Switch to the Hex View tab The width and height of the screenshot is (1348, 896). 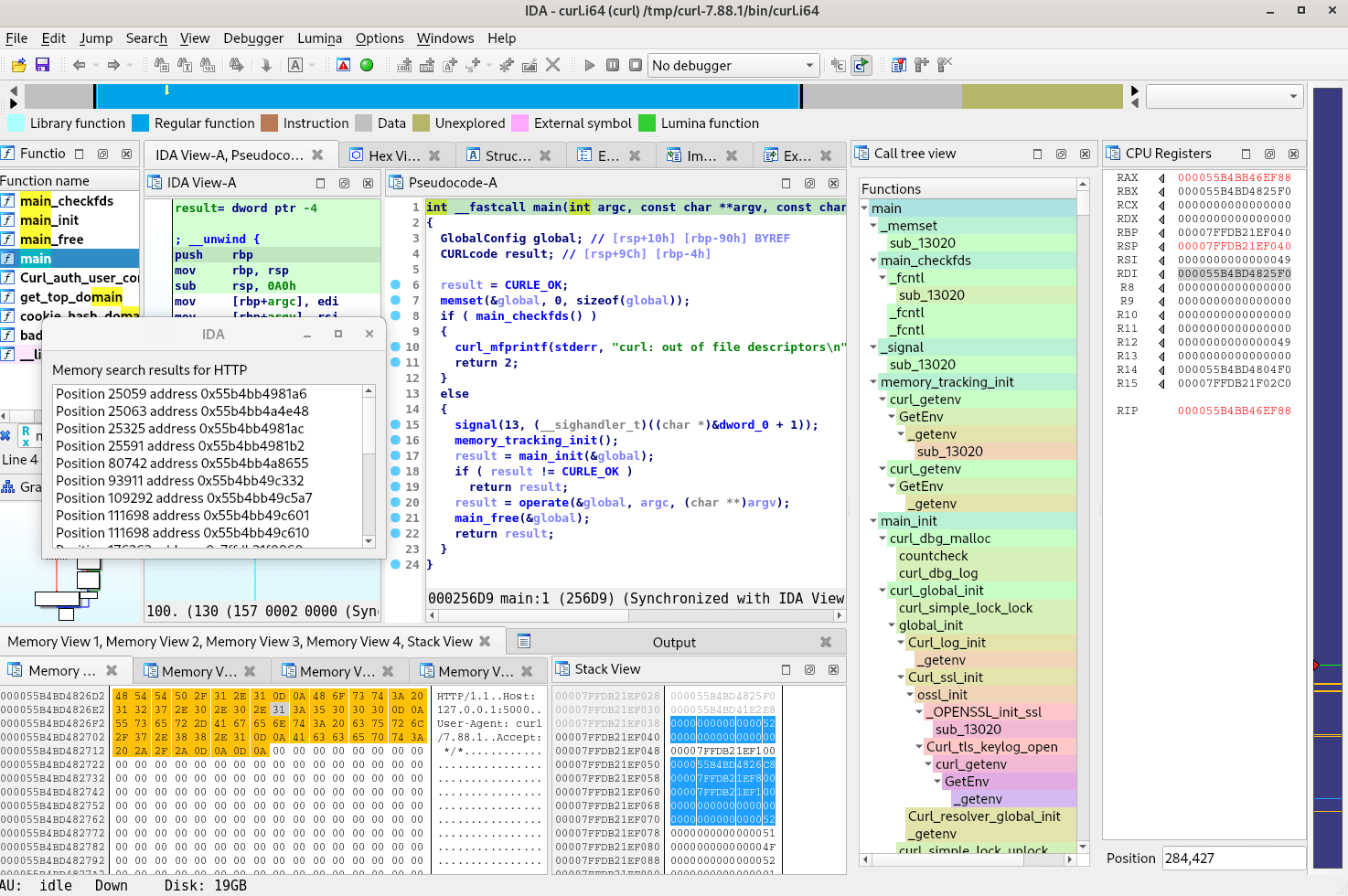click(393, 155)
